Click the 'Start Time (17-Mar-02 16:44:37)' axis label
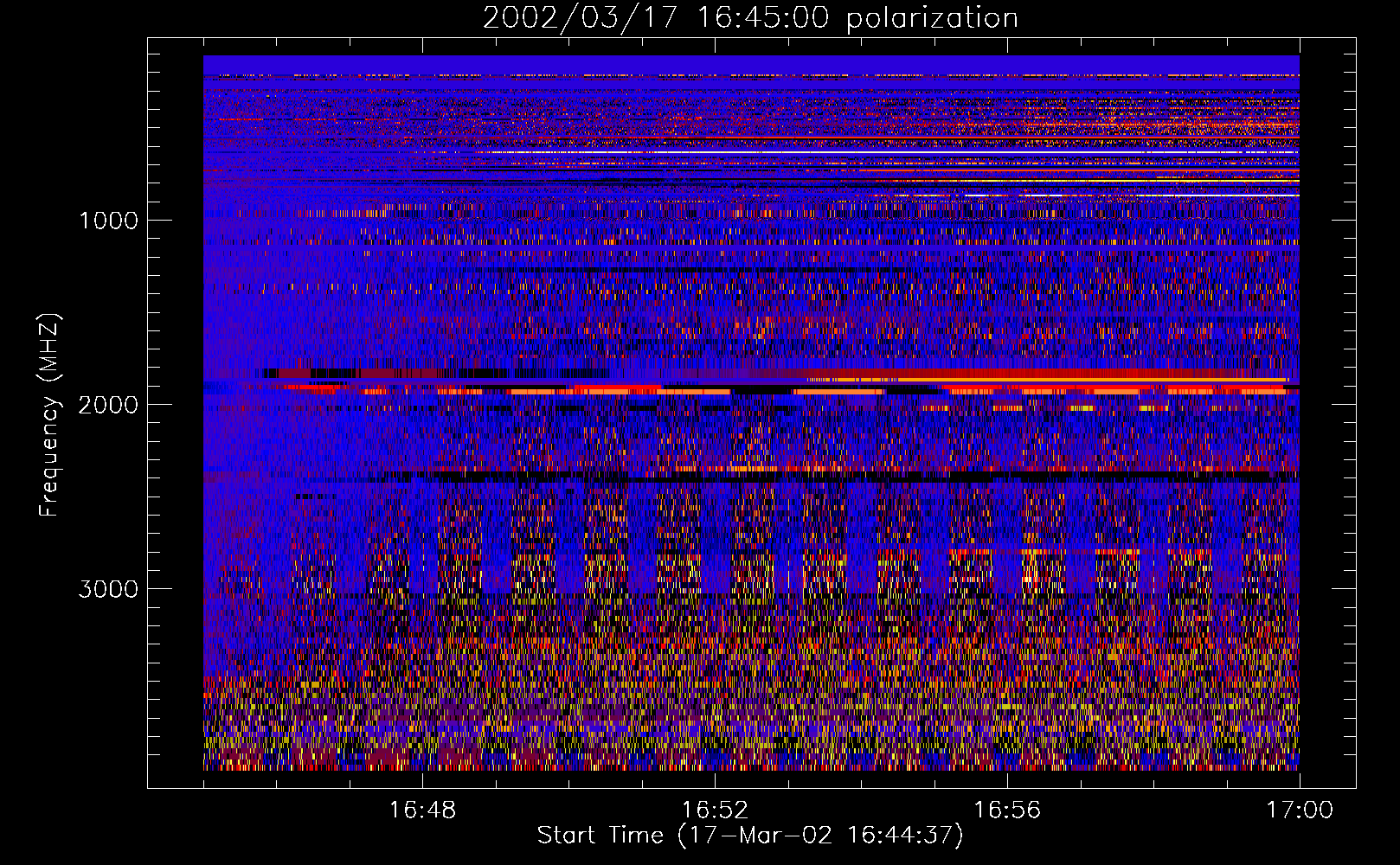Image resolution: width=1400 pixels, height=865 pixels. [x=750, y=836]
